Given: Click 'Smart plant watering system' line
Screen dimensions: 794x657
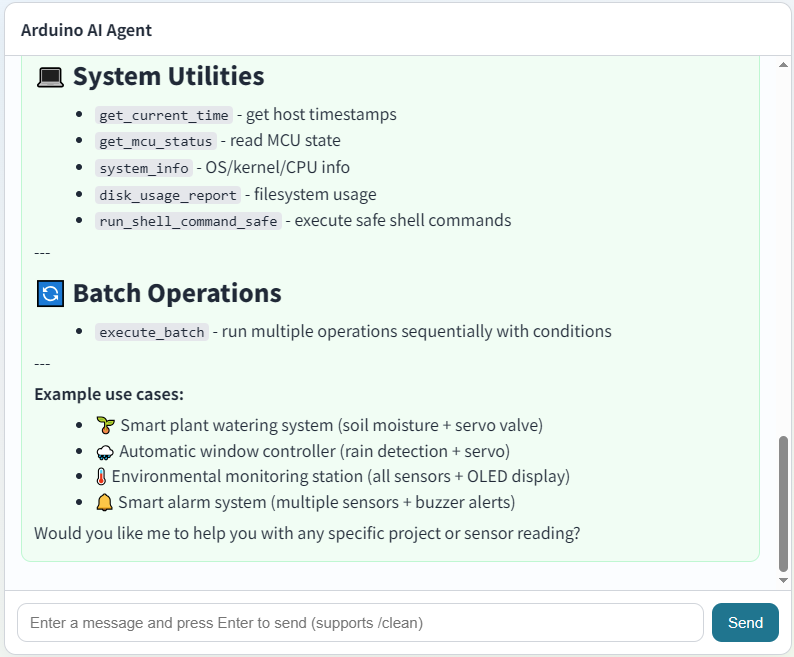Looking at the screenshot, I should click(x=331, y=425).
